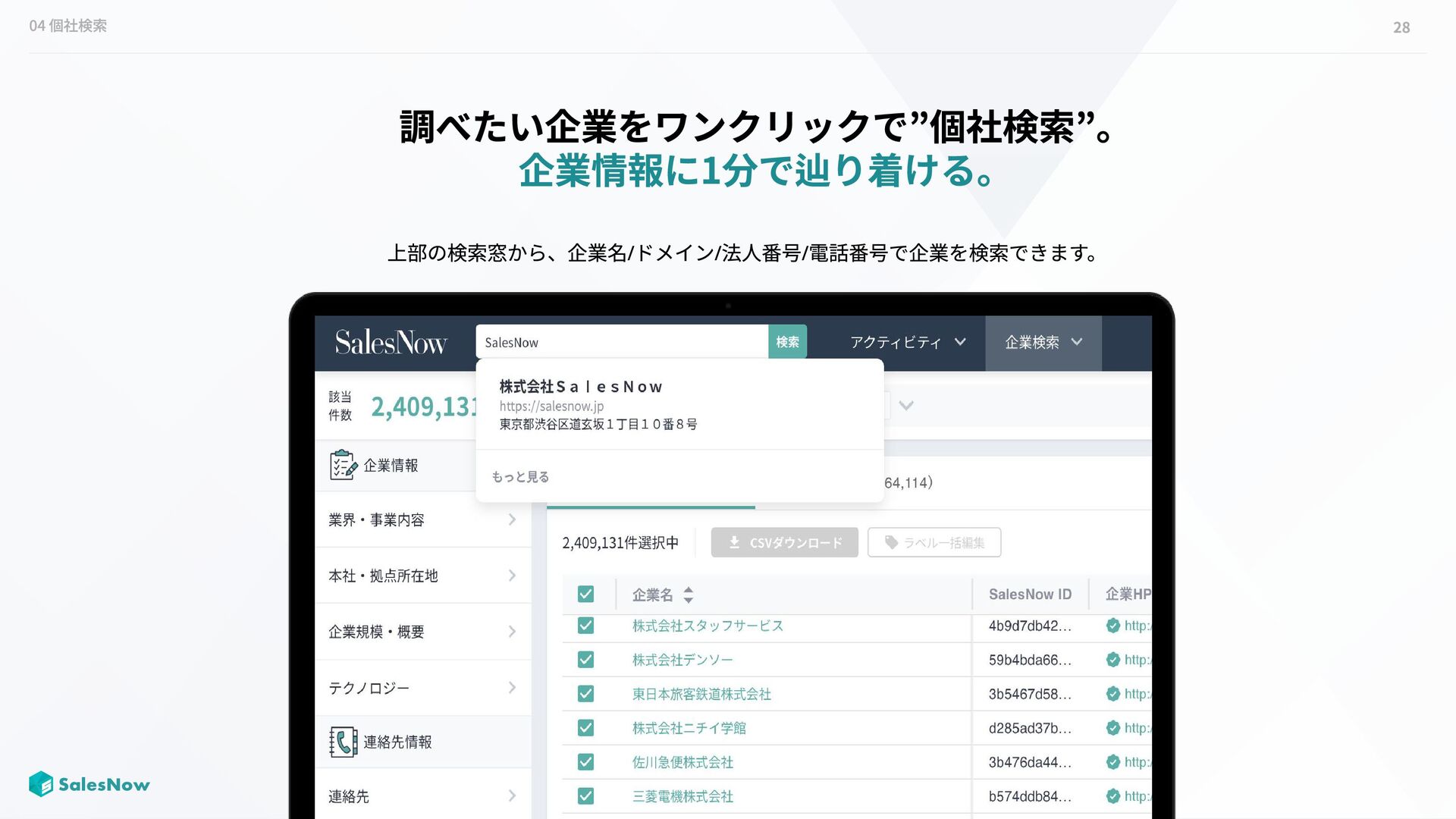Sort the table with the 企業名 sort arrows
The image size is (1456, 819).
(688, 595)
